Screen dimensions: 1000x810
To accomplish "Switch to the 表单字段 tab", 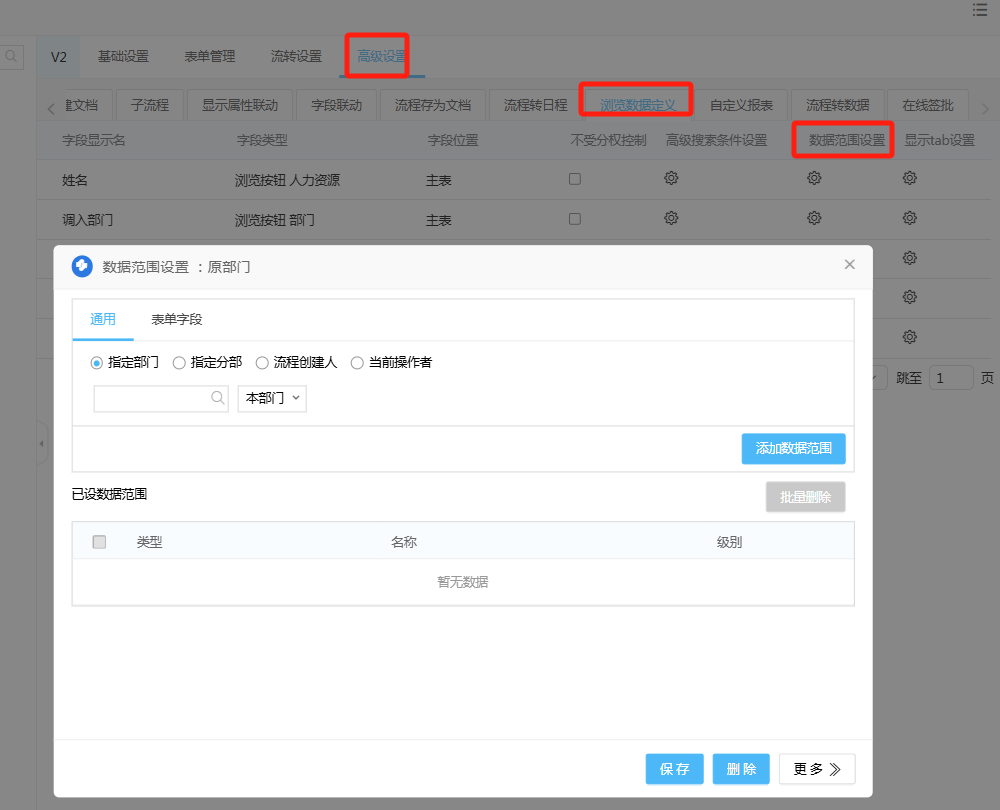I will click(x=177, y=320).
